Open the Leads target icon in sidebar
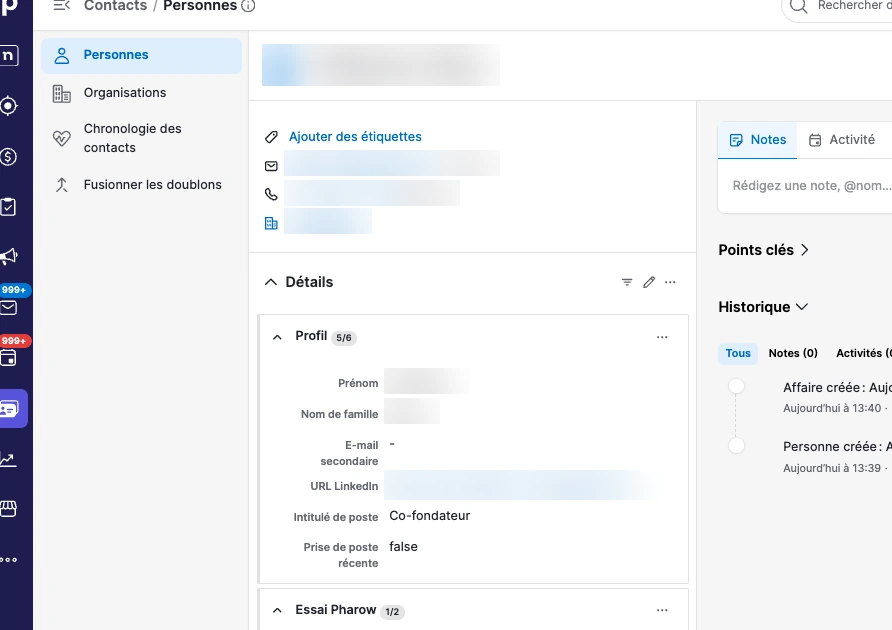 (9, 106)
